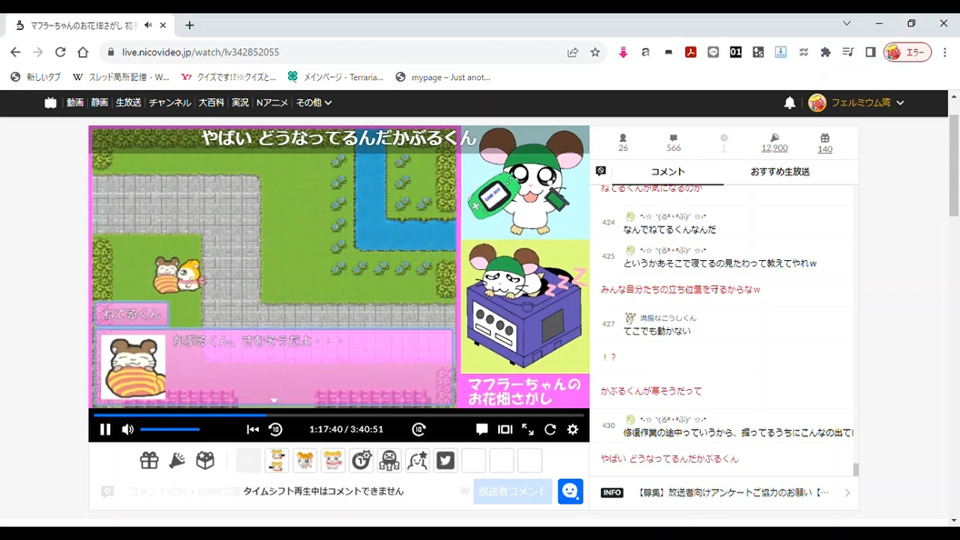
Task: Click the INFO survey announcement text
Action: coord(733,492)
